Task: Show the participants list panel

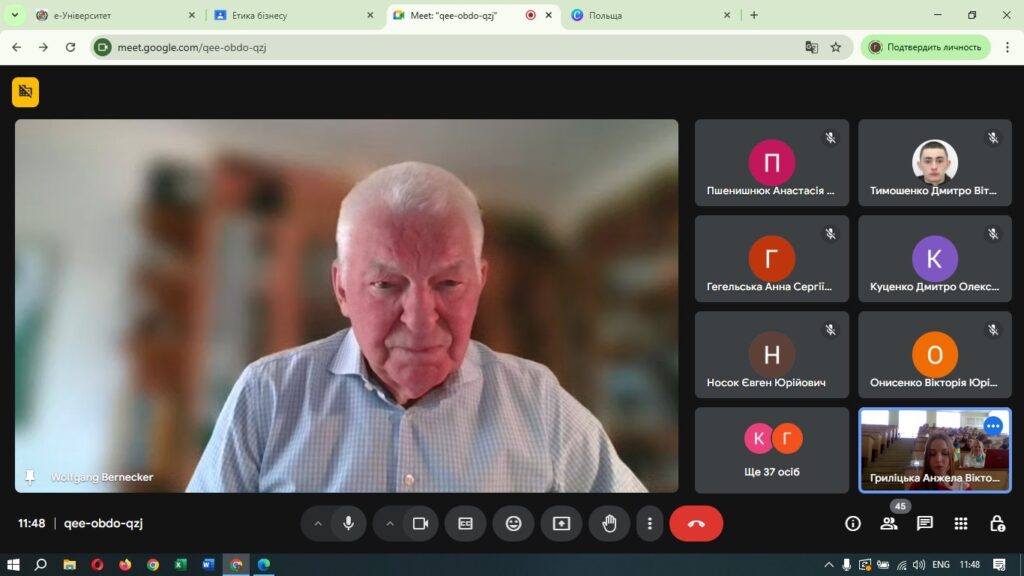Action: pos(889,523)
